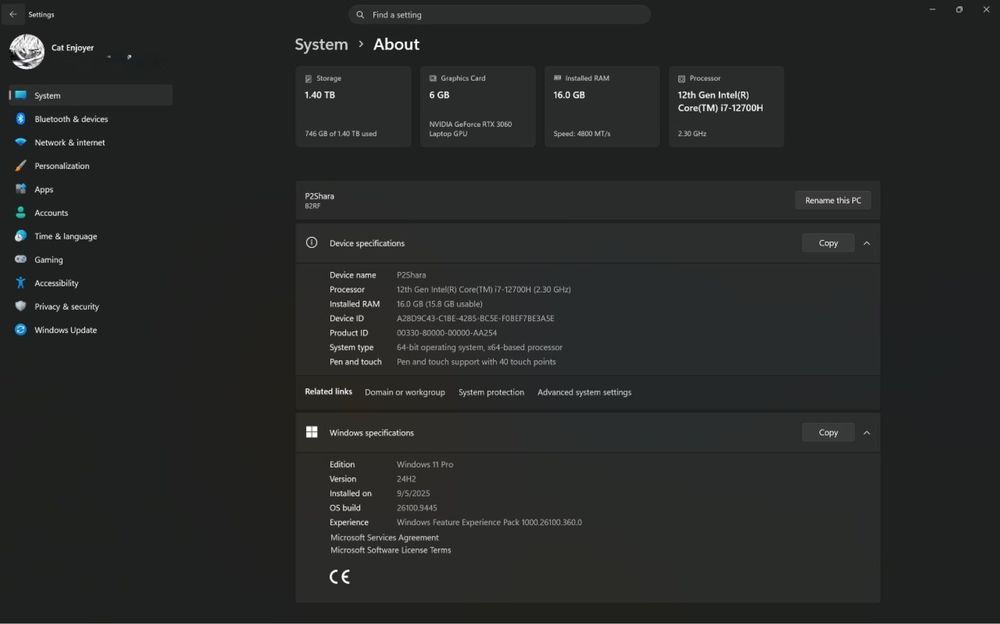Click the Cat Enjoyer account name
The width and height of the screenshot is (1000, 624).
[73, 48]
